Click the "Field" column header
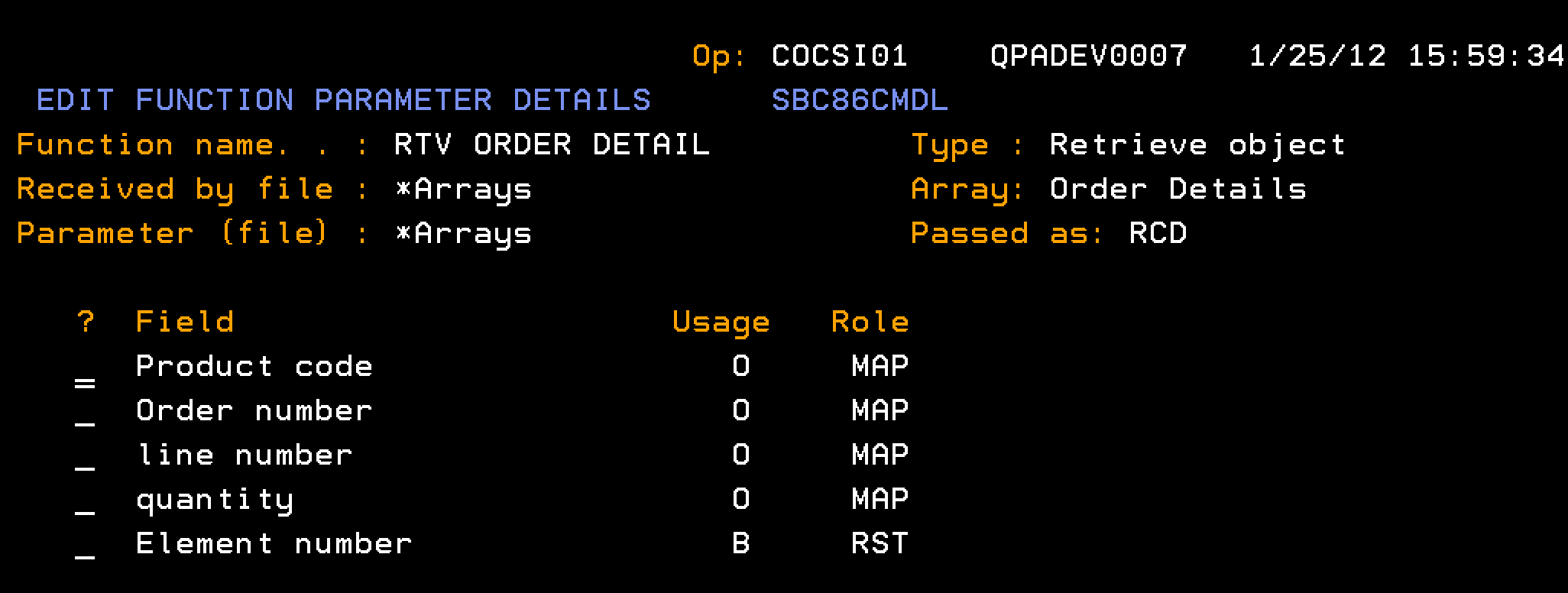This screenshot has width=1568, height=593. (x=185, y=322)
